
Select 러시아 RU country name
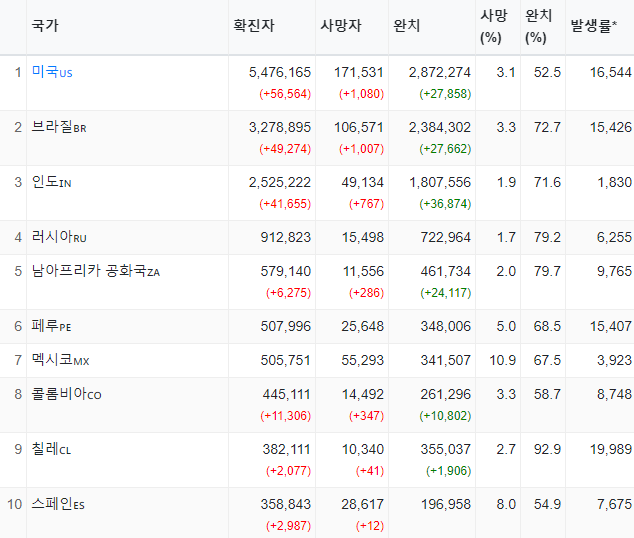tap(59, 237)
